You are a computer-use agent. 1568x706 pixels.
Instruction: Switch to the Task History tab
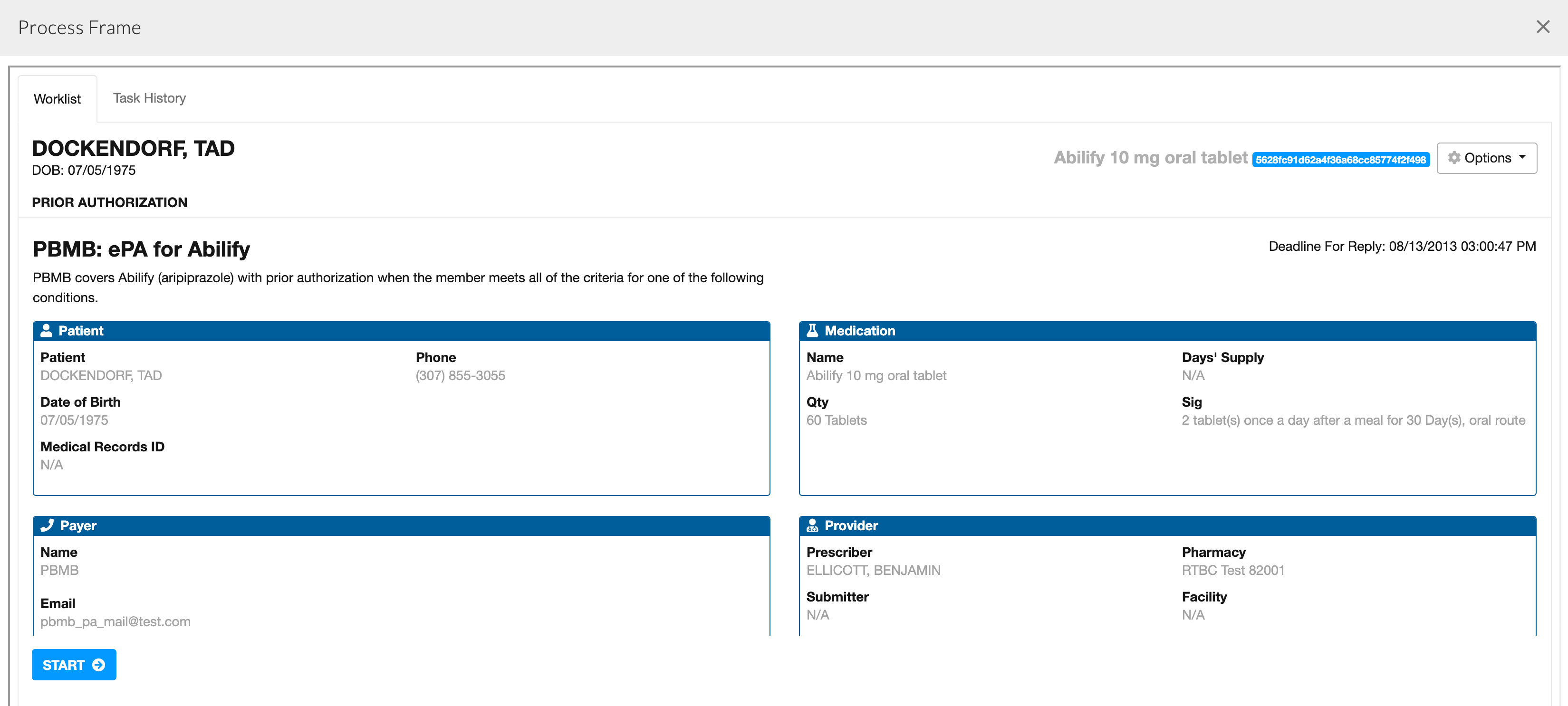(x=149, y=98)
